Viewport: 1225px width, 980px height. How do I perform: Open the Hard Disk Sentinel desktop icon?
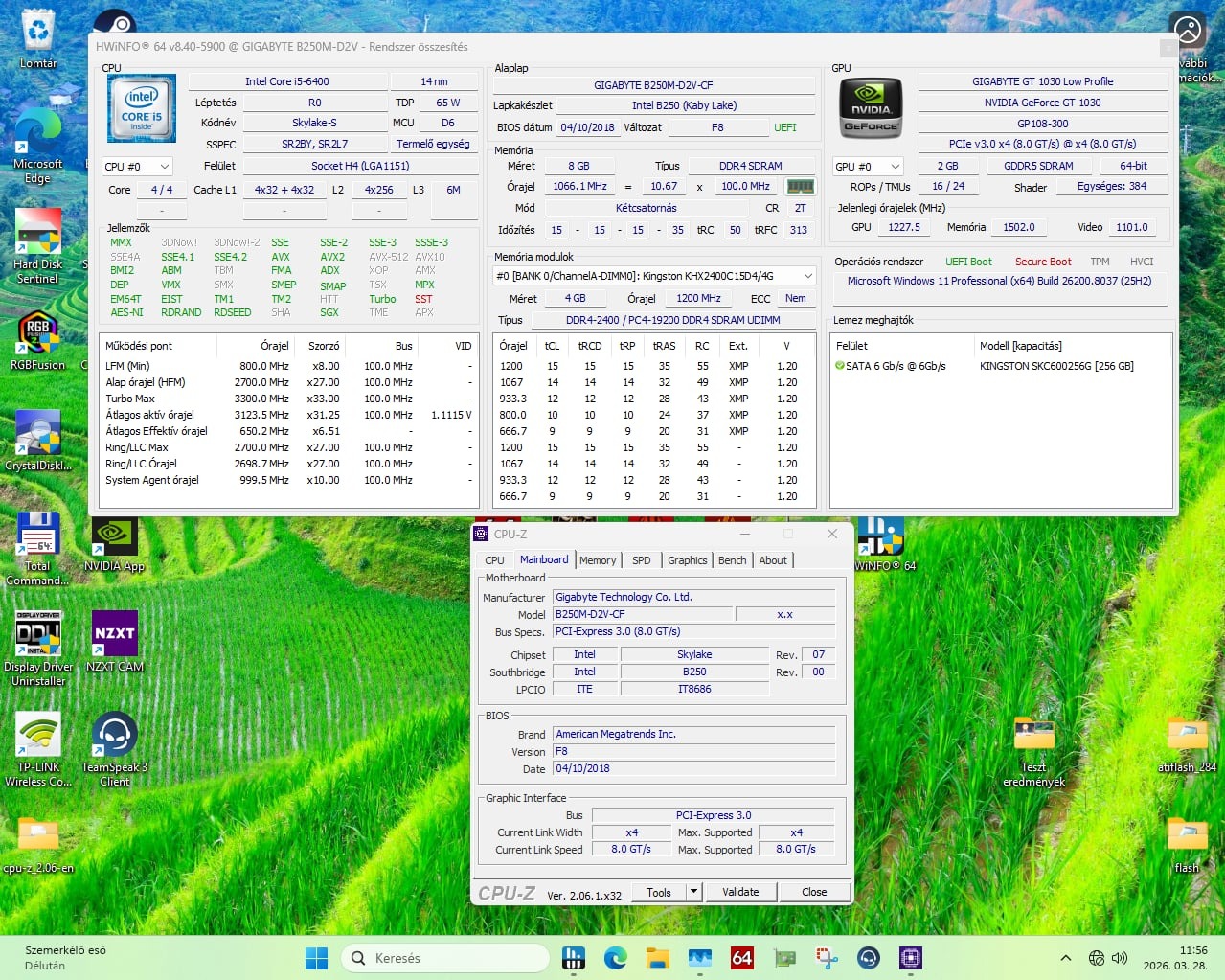coord(38,246)
